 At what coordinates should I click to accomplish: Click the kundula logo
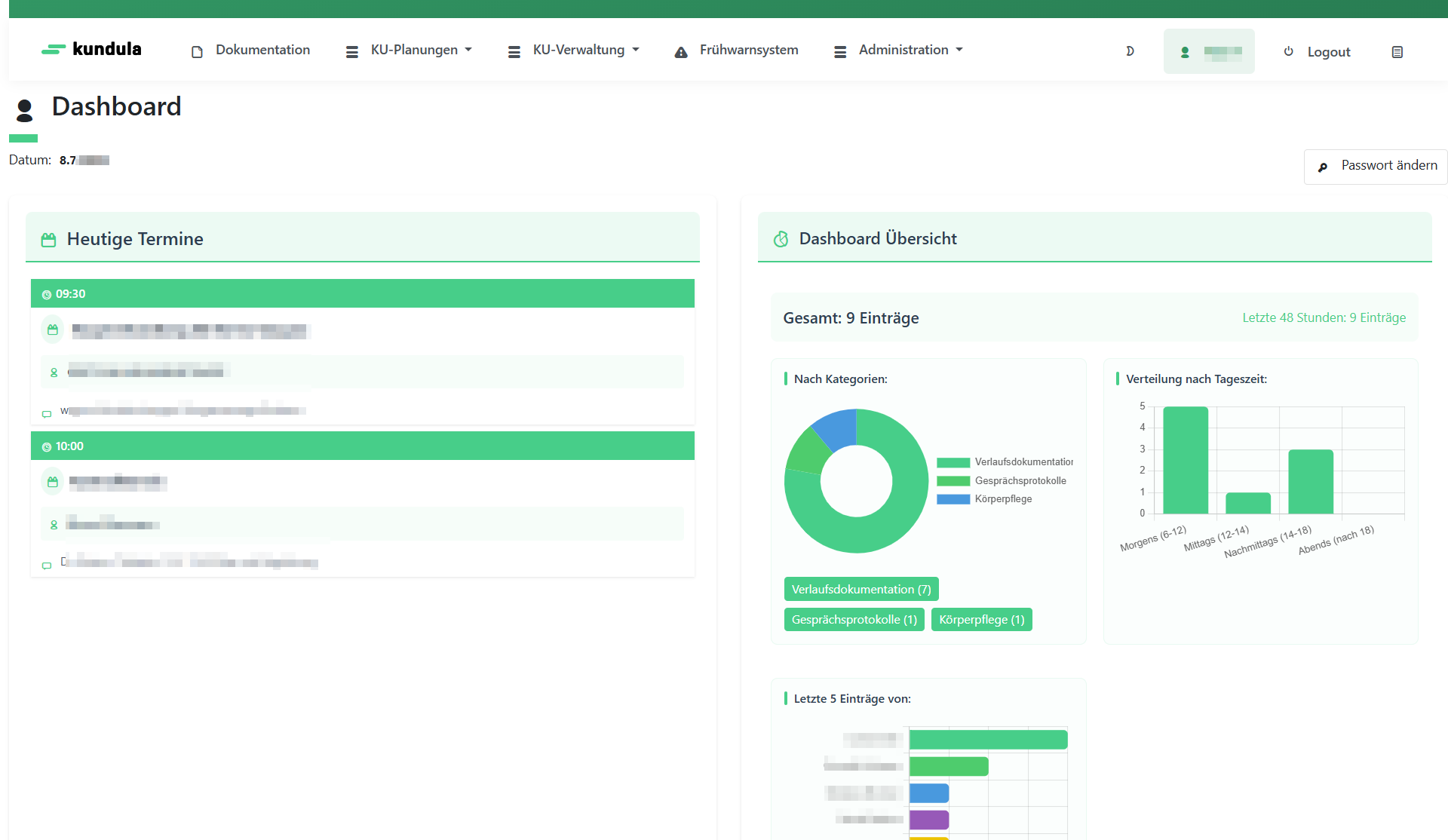tap(91, 50)
